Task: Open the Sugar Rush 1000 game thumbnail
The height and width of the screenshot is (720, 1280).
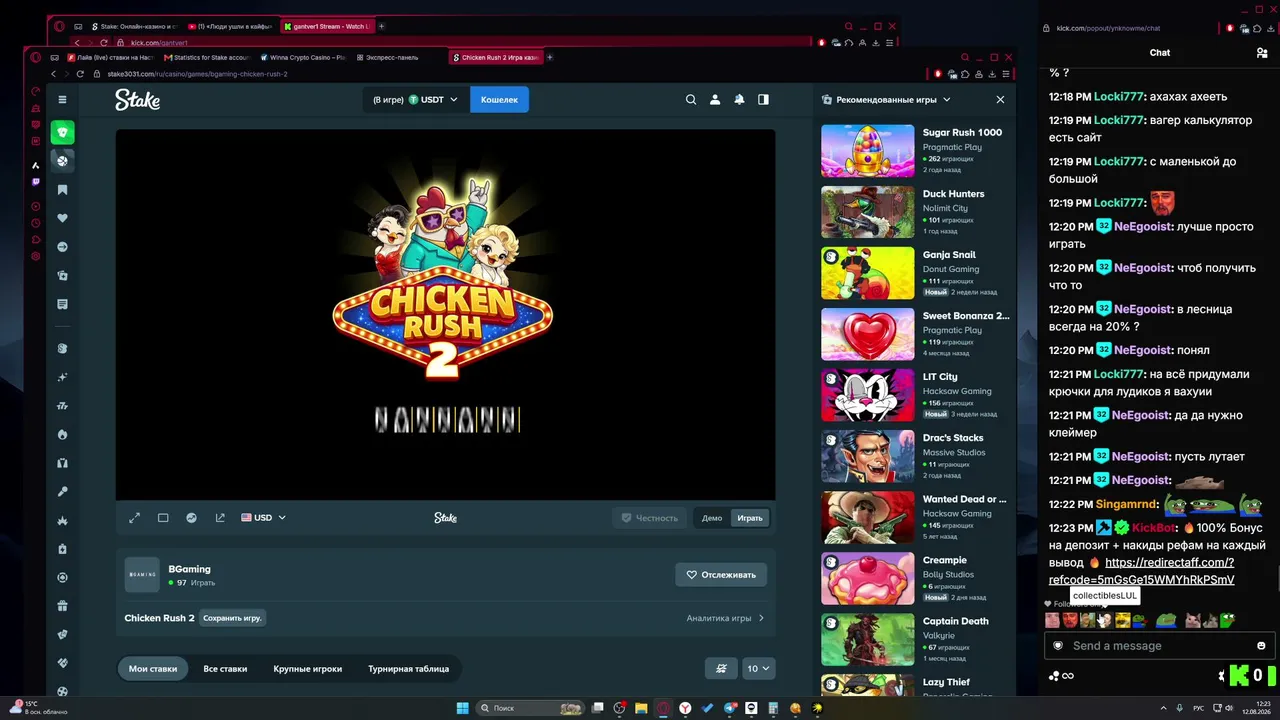Action: click(868, 151)
